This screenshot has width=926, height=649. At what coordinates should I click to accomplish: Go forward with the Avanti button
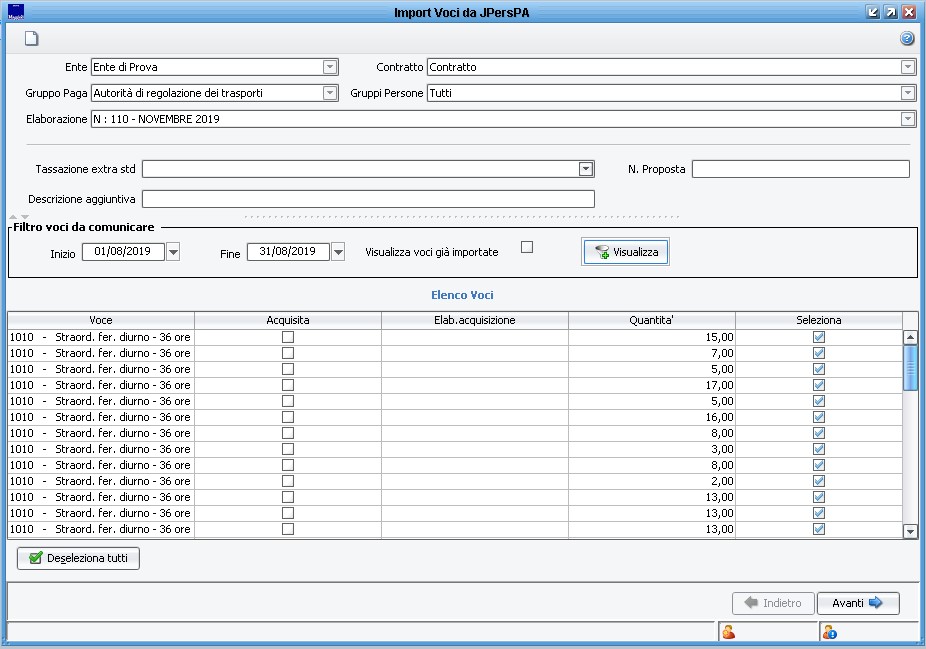(858, 603)
